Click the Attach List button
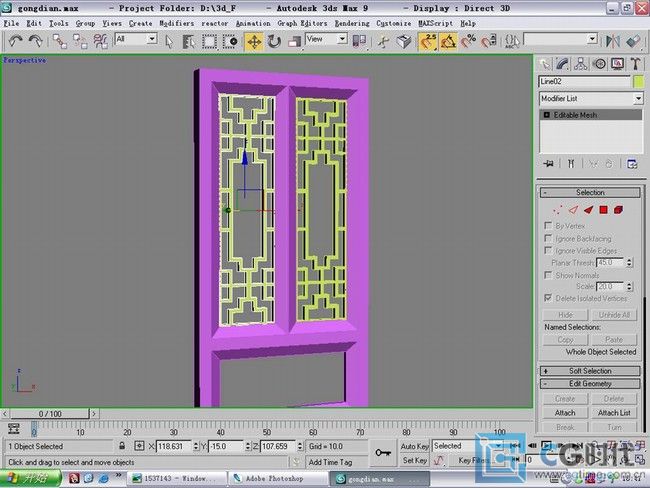The height and width of the screenshot is (488, 650). pyautogui.click(x=614, y=413)
